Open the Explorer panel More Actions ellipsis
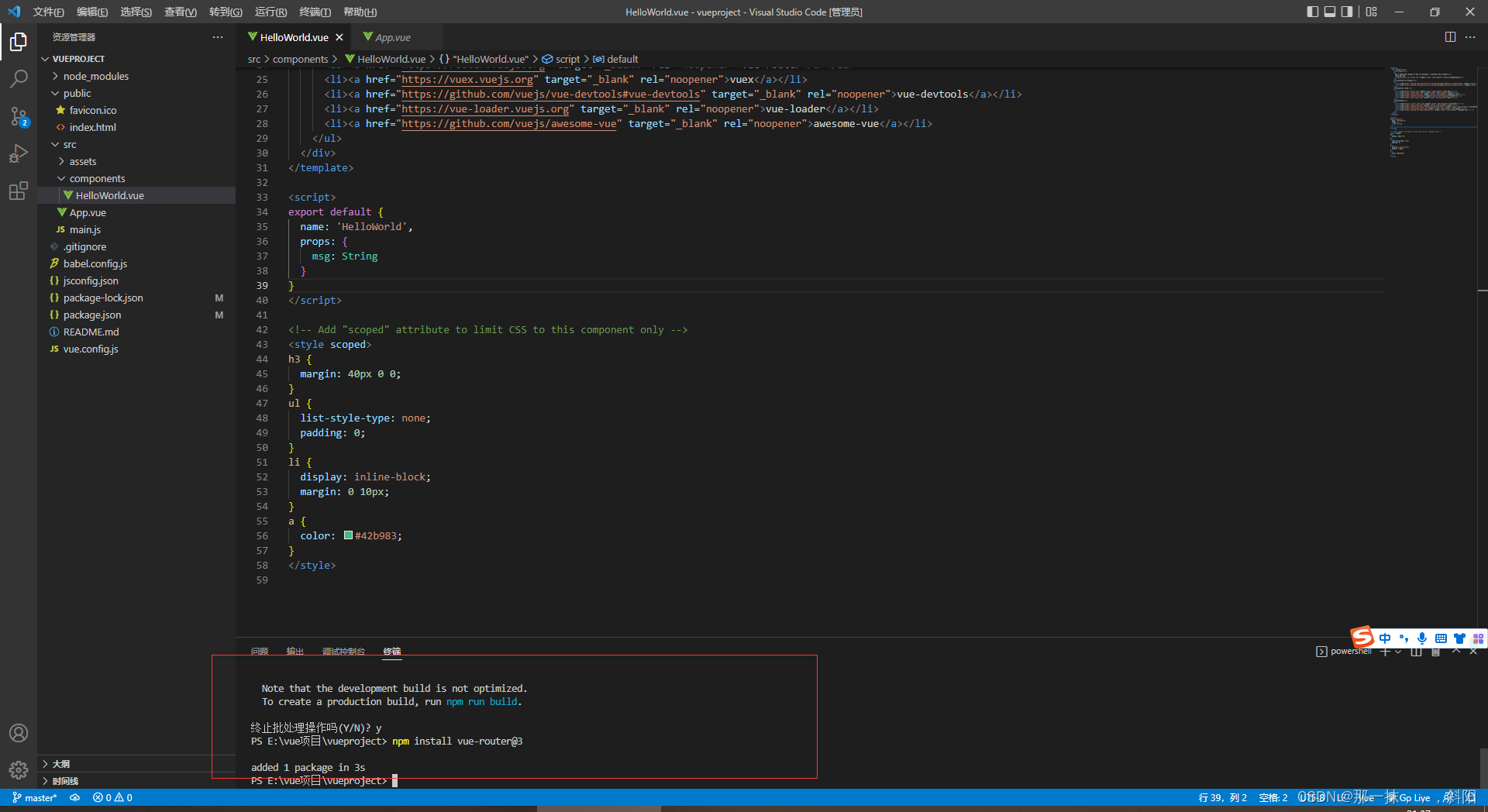The image size is (1488, 812). (218, 37)
